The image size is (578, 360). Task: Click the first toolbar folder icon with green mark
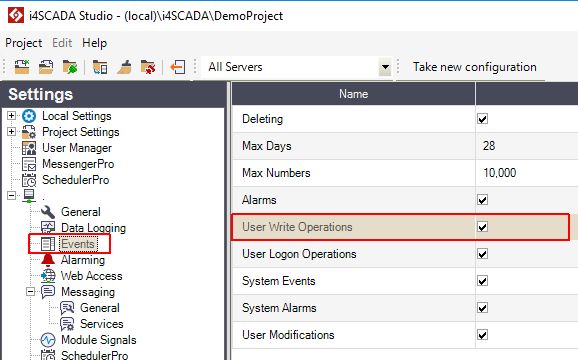tap(22, 67)
